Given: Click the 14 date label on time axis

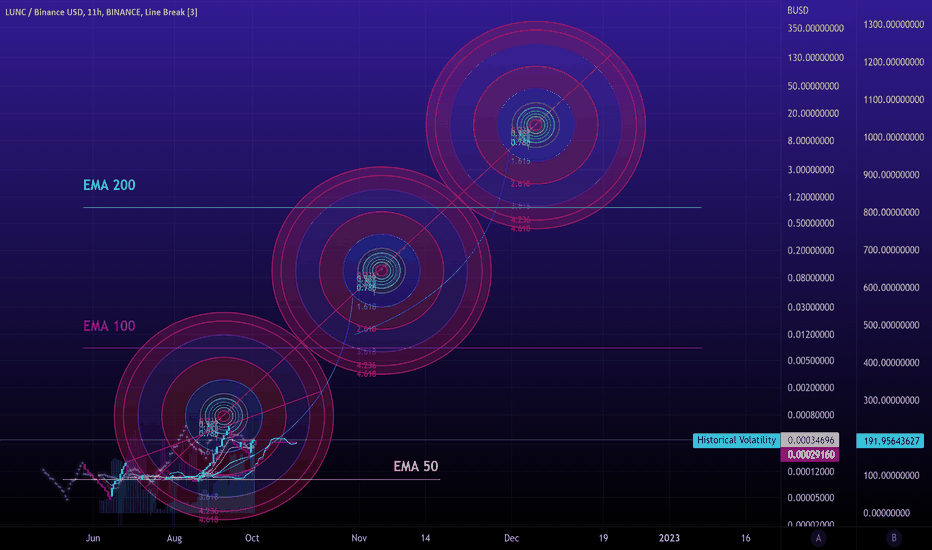Looking at the screenshot, I should (x=426, y=538).
